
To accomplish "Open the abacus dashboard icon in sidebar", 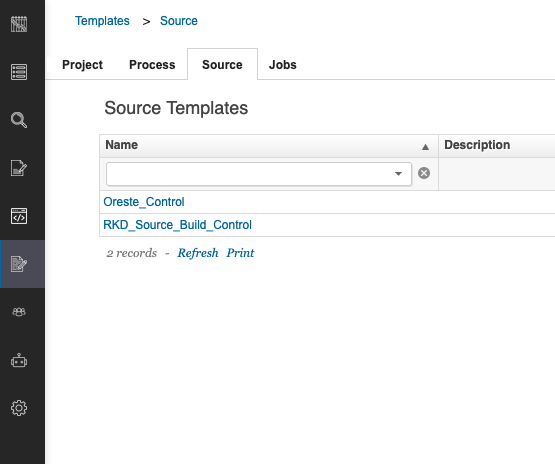I will pyautogui.click(x=19, y=24).
